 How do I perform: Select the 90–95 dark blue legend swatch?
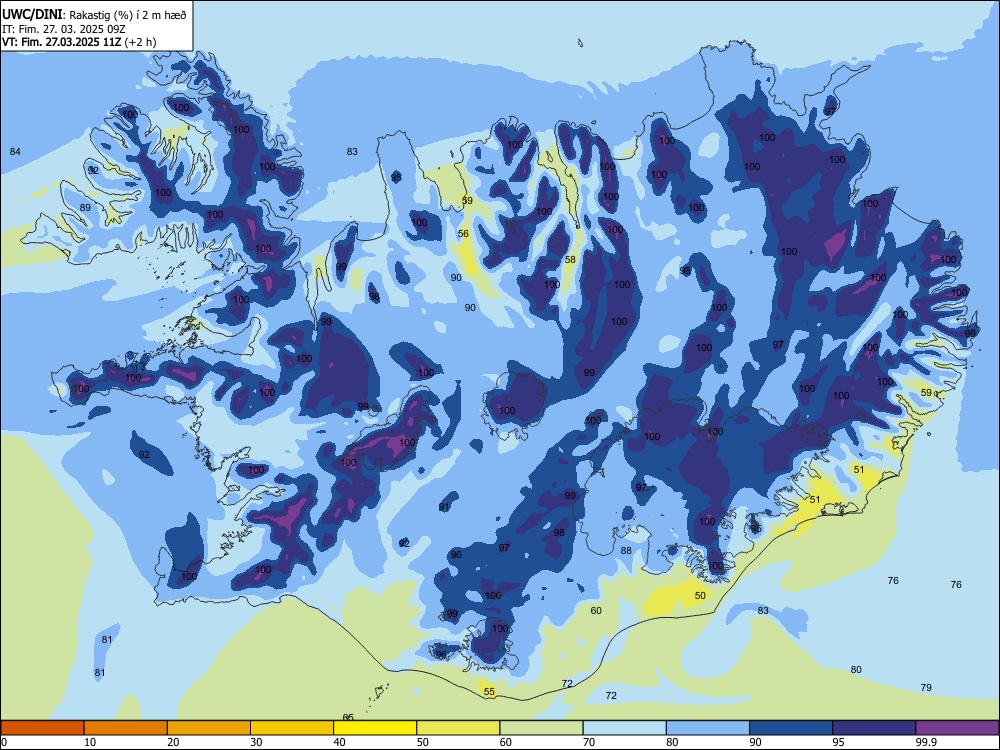pos(791,728)
